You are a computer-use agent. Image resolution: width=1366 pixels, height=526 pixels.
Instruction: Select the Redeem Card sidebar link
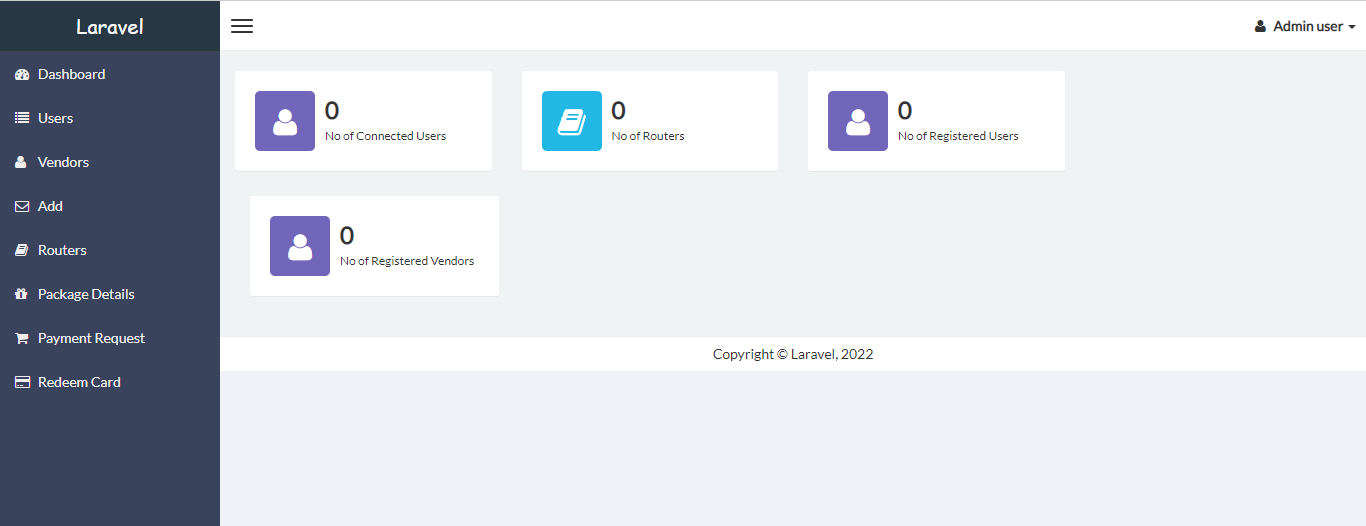[x=79, y=382]
